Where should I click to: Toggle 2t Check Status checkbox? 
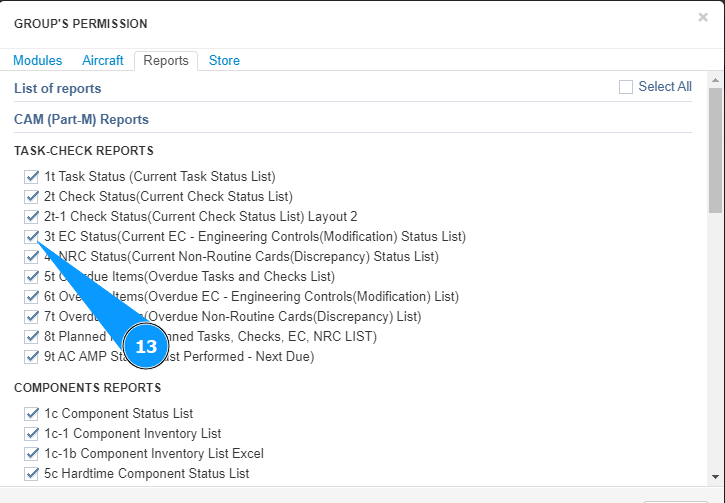(x=32, y=197)
